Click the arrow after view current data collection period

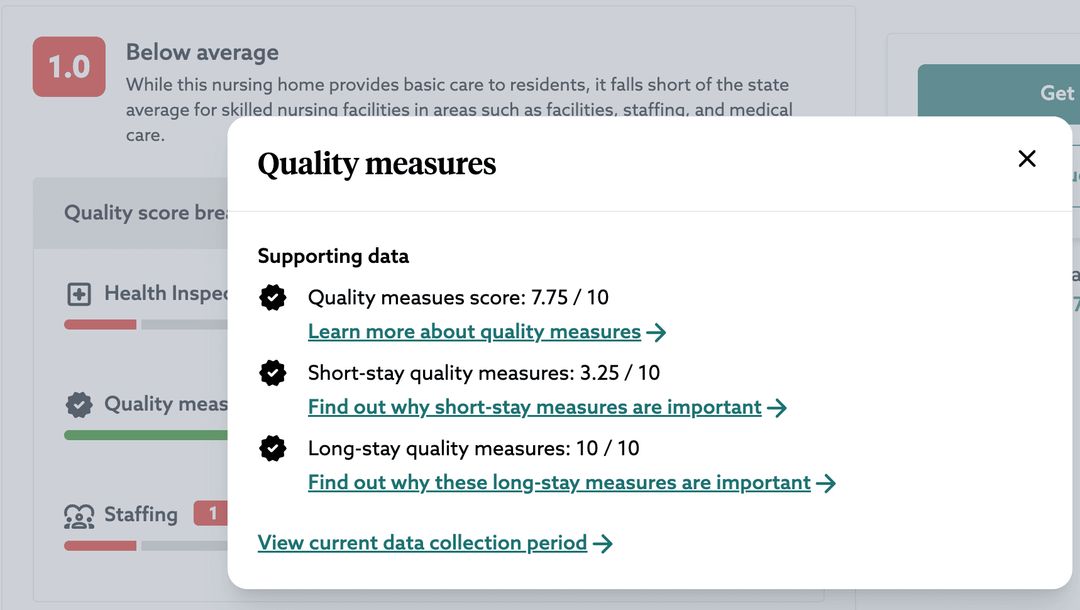pyautogui.click(x=603, y=542)
